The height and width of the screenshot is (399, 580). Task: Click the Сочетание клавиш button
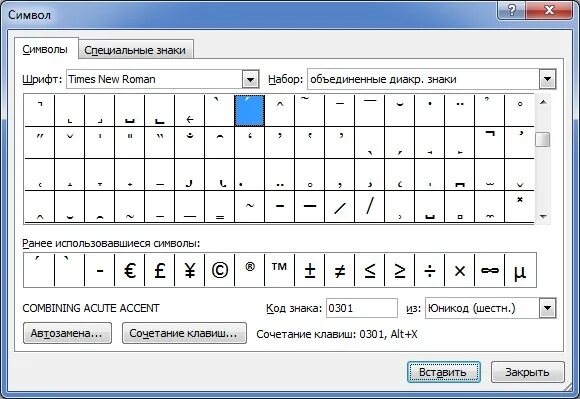click(x=184, y=333)
